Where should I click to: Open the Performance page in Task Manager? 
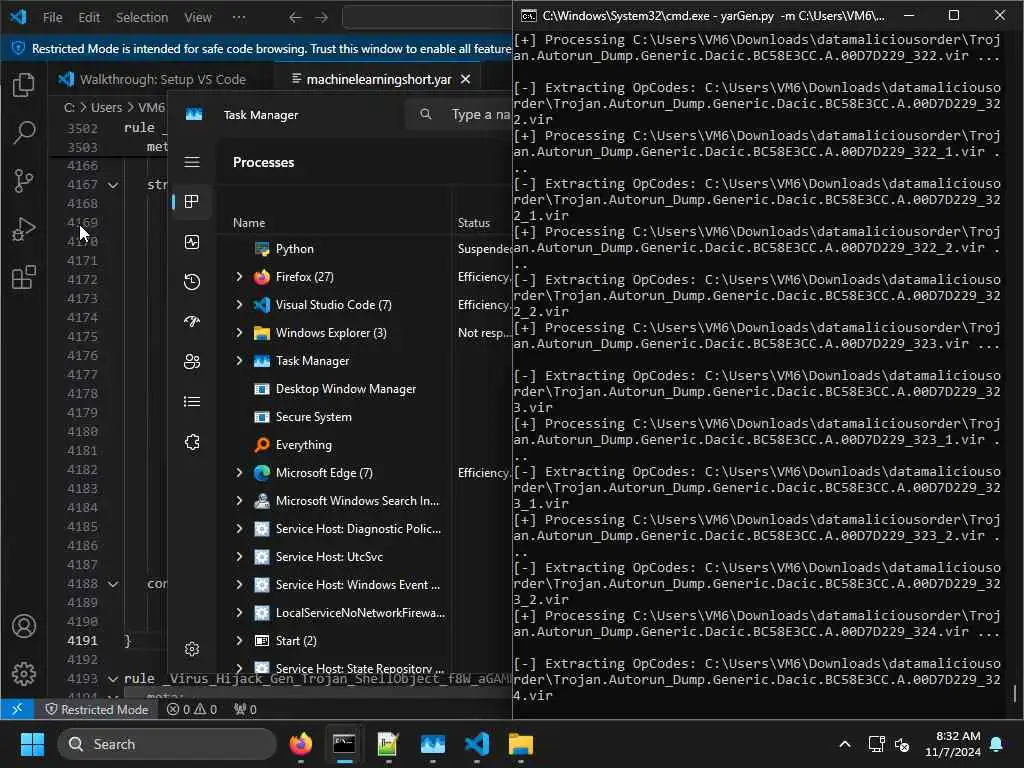192,242
